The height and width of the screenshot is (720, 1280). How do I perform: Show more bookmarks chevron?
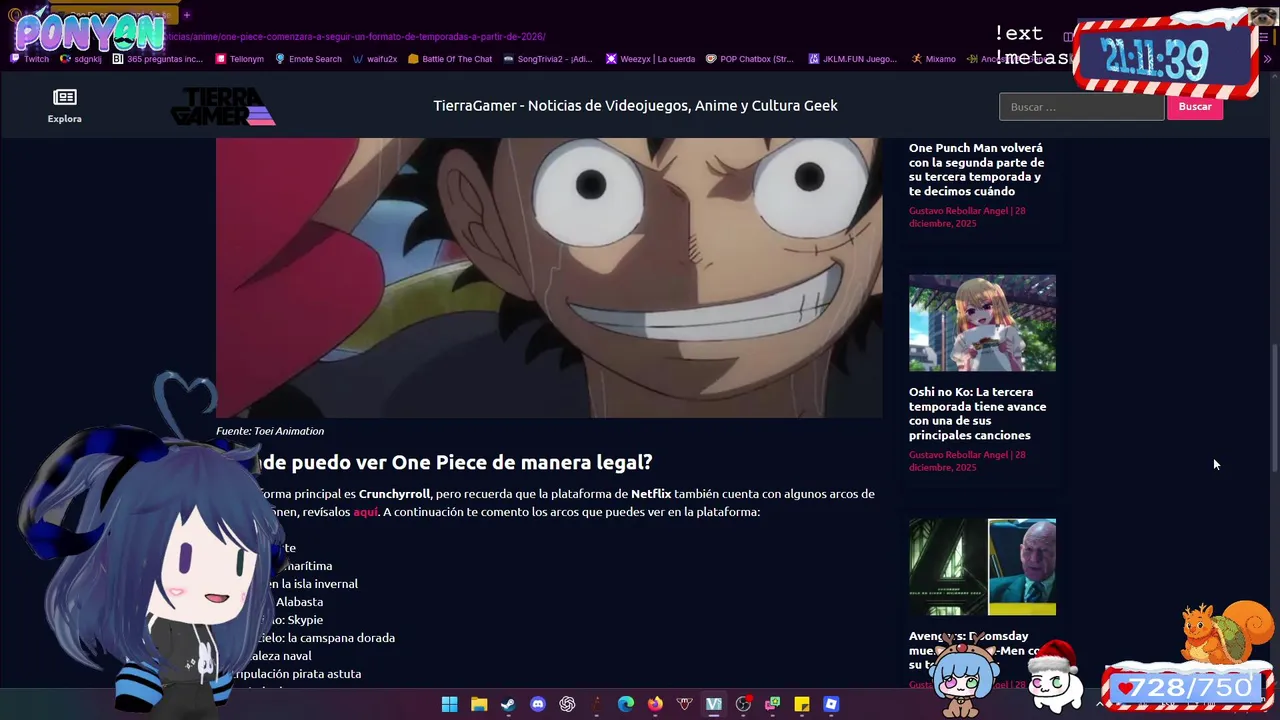(1267, 59)
